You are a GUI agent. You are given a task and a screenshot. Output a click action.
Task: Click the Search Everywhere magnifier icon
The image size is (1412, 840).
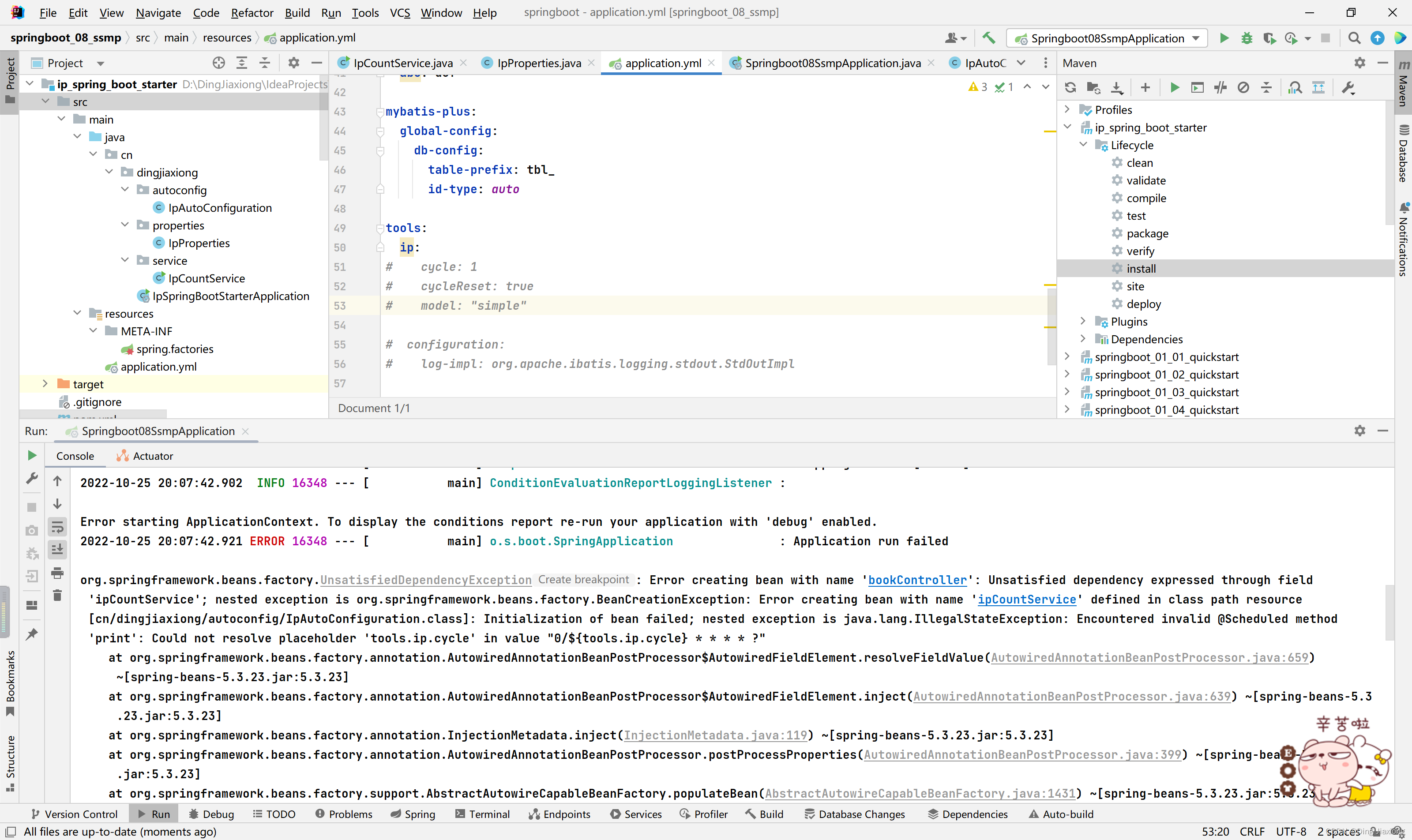(x=1354, y=38)
